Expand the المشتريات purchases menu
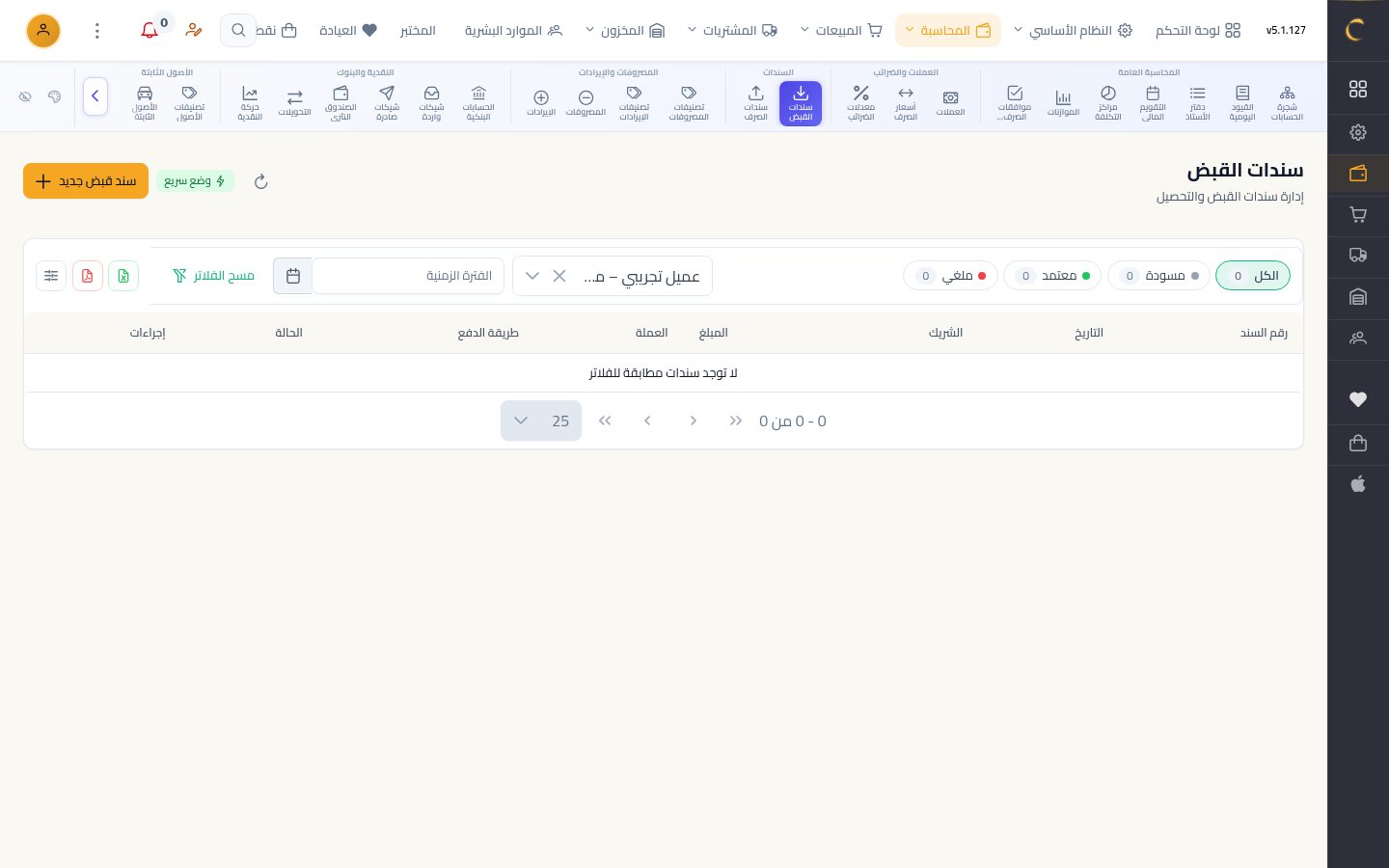The height and width of the screenshot is (868, 1389). pyautogui.click(x=732, y=31)
